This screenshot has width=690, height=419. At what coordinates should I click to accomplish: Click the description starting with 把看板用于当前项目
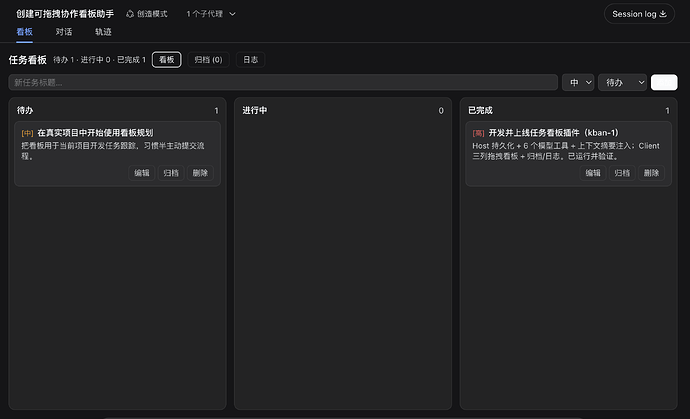tap(113, 151)
